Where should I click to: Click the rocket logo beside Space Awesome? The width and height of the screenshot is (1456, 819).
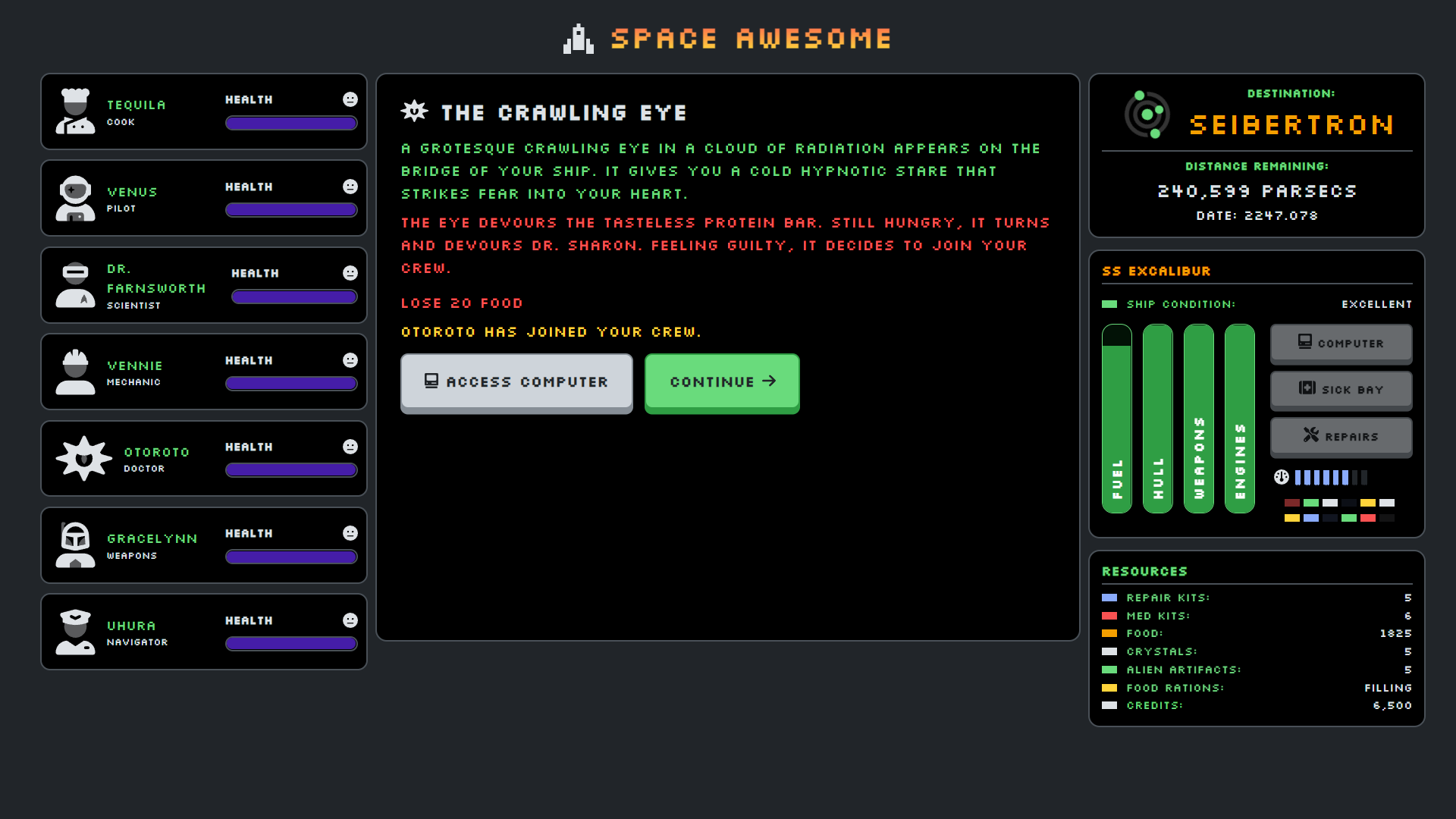pyautogui.click(x=578, y=39)
